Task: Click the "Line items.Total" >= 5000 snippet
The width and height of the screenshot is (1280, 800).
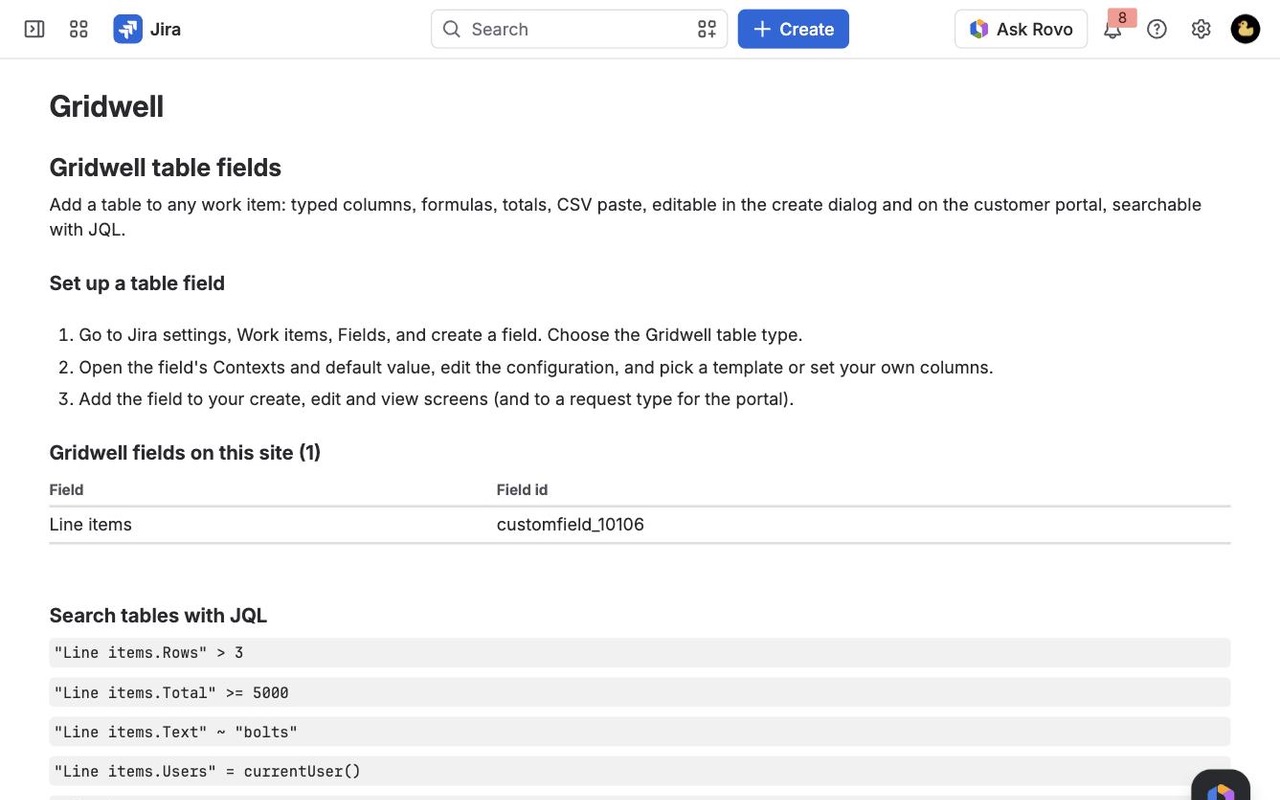Action: tap(640, 692)
